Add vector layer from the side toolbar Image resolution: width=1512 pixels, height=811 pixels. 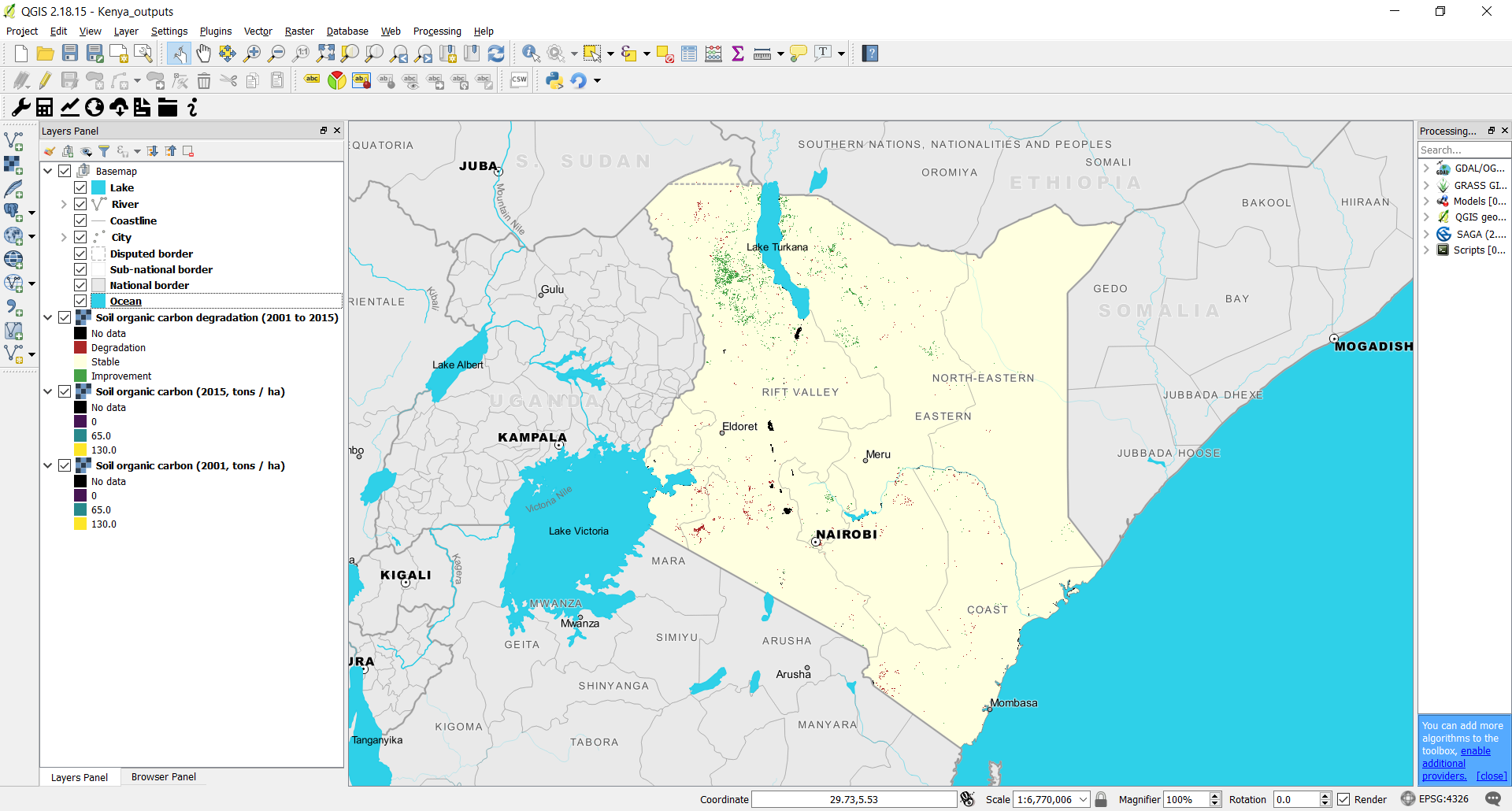tap(14, 142)
